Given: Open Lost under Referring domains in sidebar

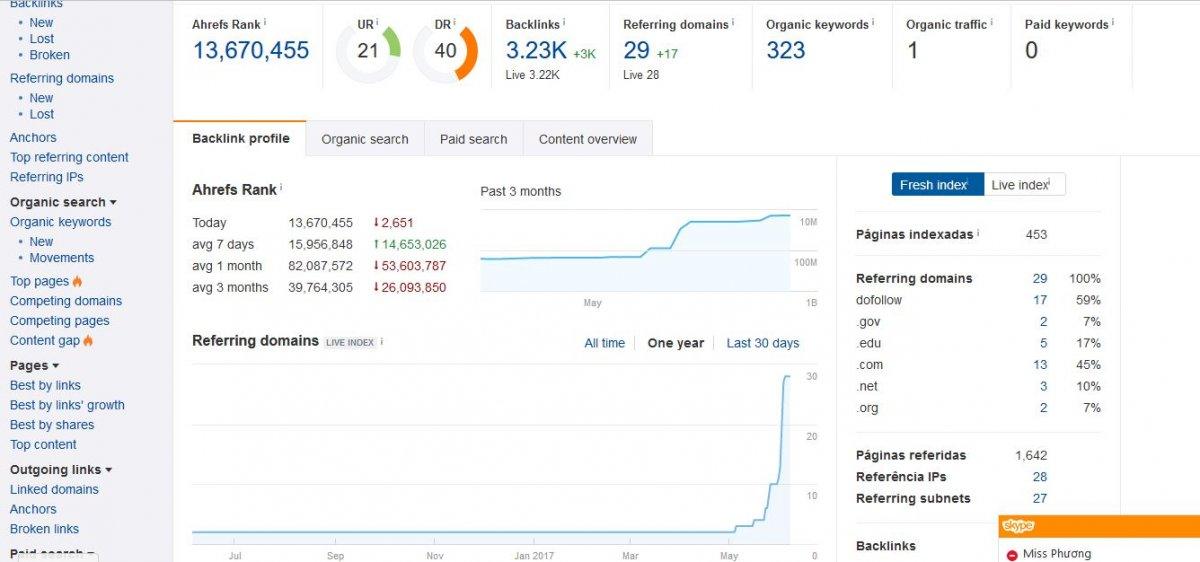Looking at the screenshot, I should point(42,114).
